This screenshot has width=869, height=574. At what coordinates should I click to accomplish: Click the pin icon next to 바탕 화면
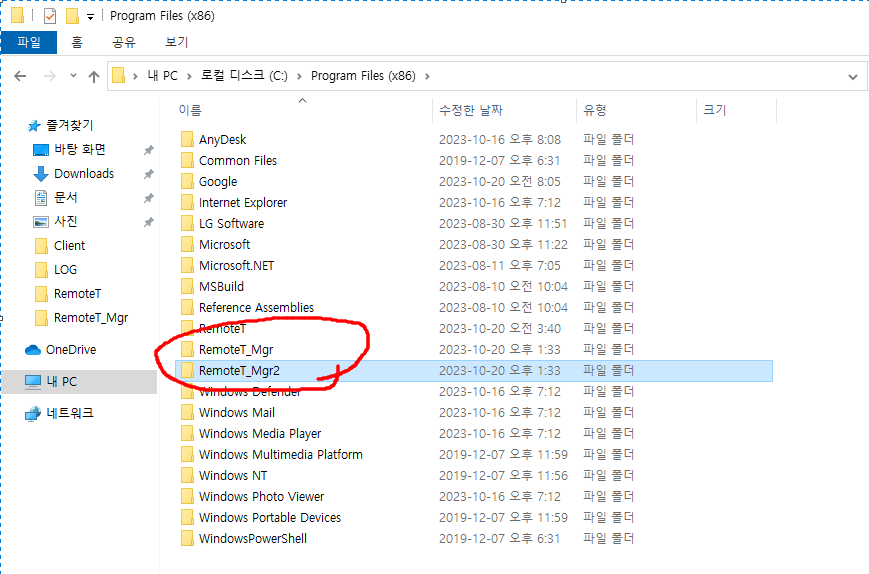pos(149,150)
